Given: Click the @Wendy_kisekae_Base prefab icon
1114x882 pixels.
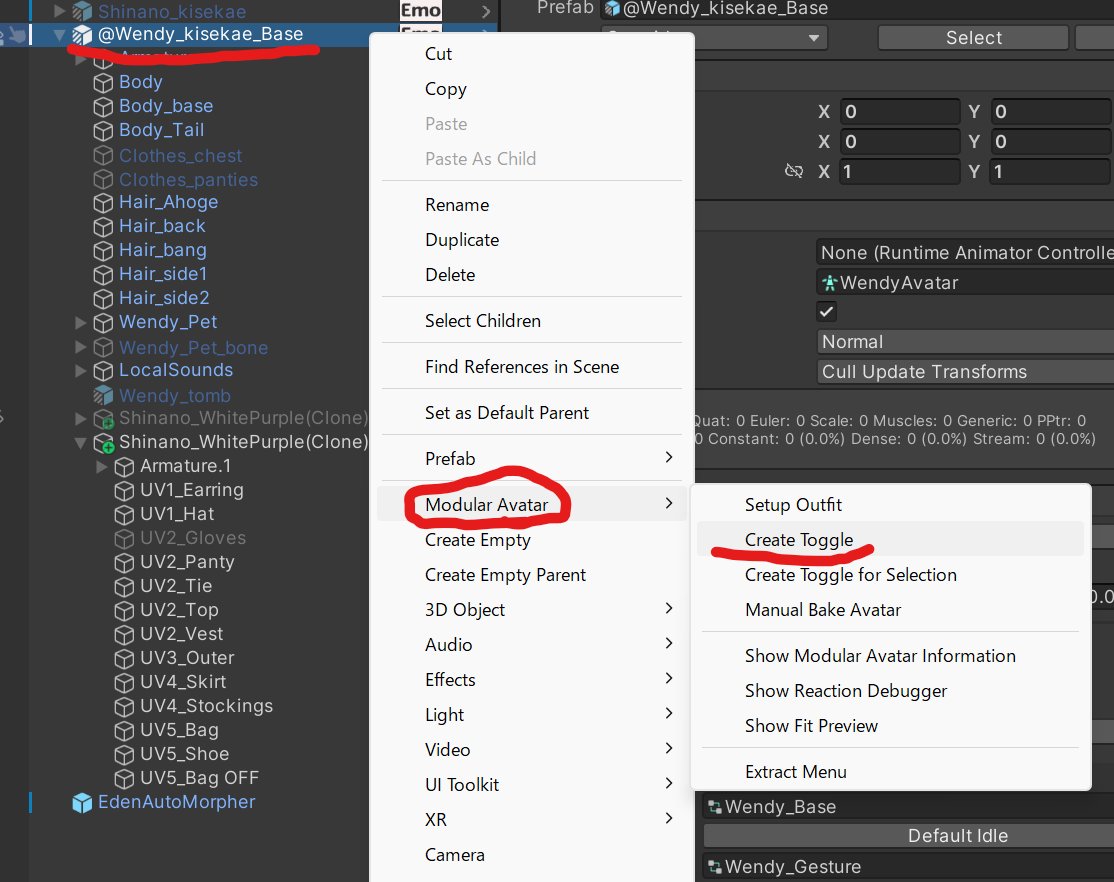Looking at the screenshot, I should coord(82,34).
